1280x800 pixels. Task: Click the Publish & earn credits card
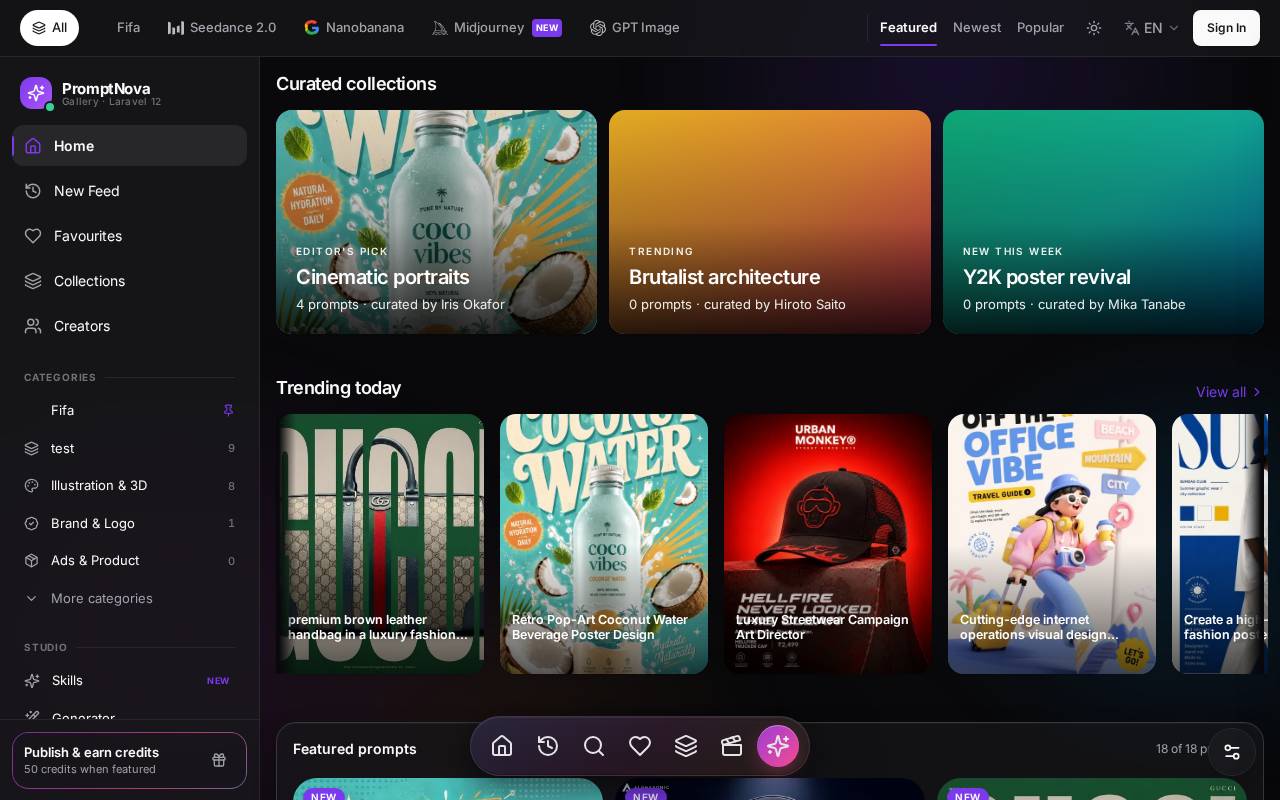pos(130,760)
